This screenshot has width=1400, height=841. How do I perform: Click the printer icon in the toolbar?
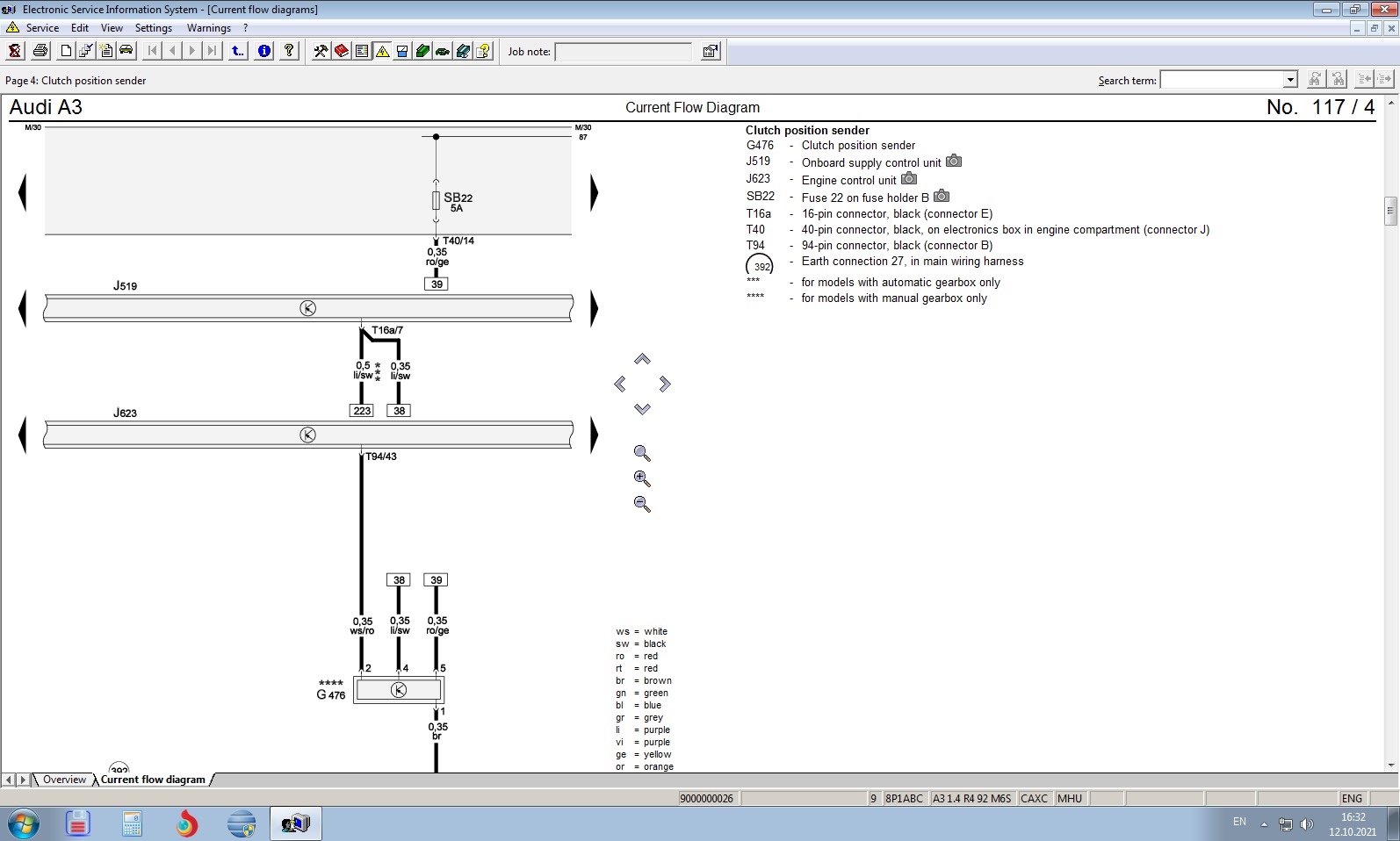coord(40,51)
